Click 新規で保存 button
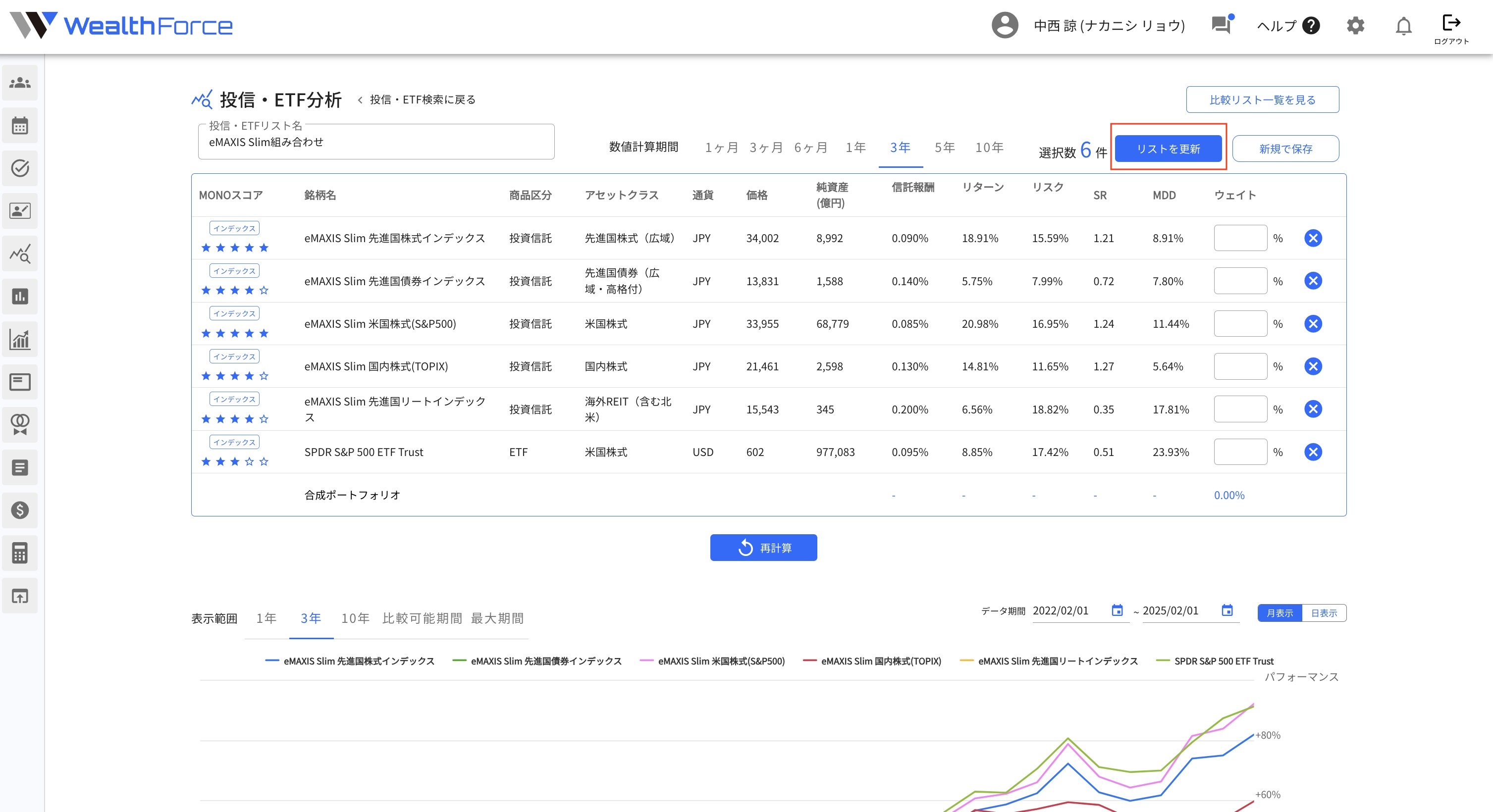Image resolution: width=1493 pixels, height=812 pixels. (x=1285, y=149)
